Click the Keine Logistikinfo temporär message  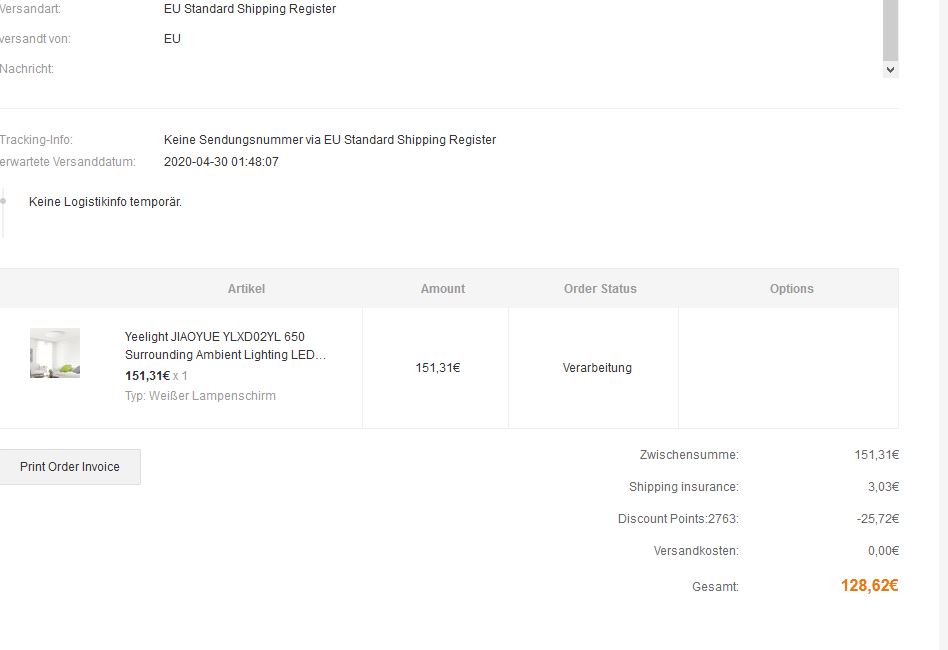tap(105, 202)
